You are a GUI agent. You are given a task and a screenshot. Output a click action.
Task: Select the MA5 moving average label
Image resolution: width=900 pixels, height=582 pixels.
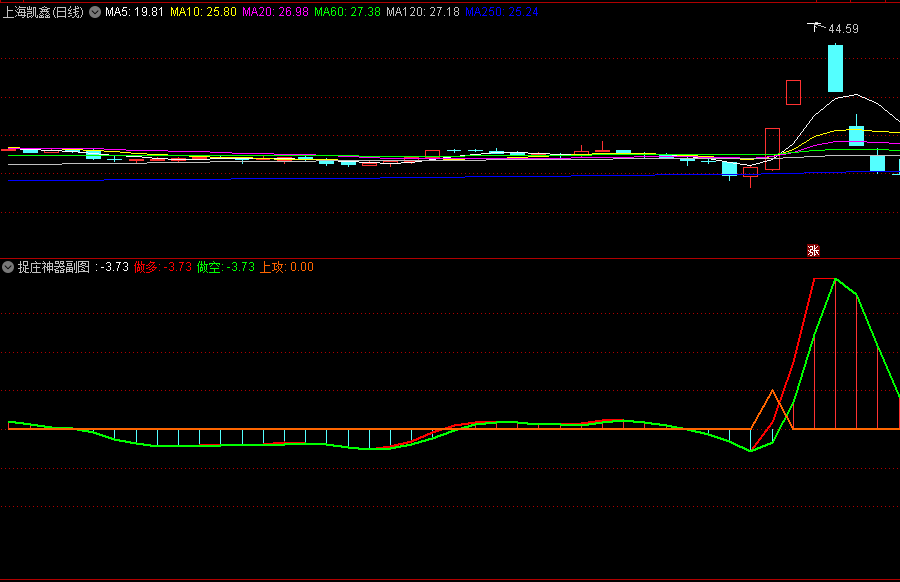click(x=134, y=12)
